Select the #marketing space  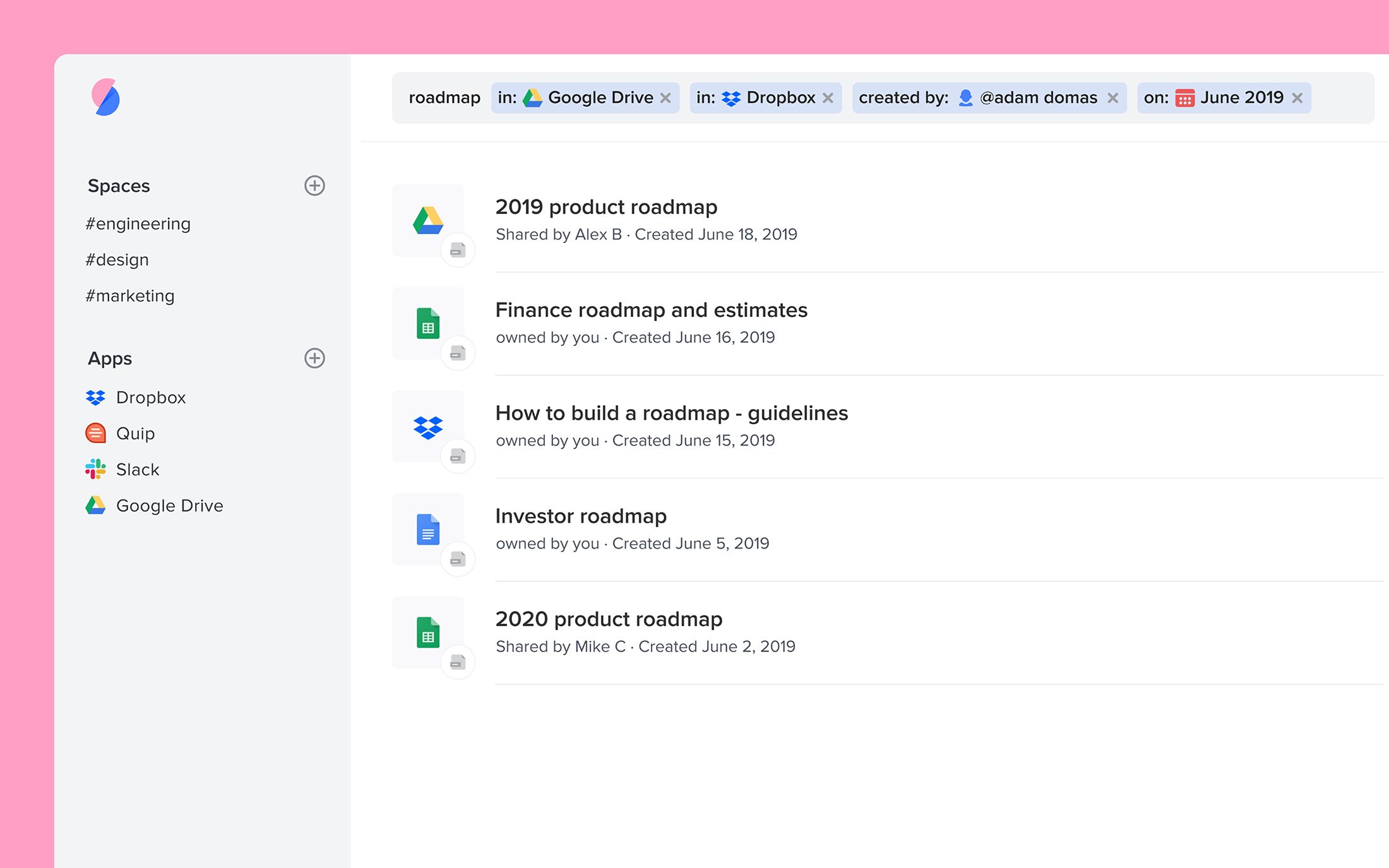[x=129, y=295]
